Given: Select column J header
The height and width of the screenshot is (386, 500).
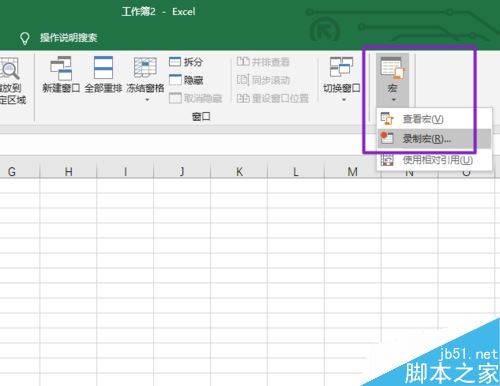Looking at the screenshot, I should (x=182, y=171).
